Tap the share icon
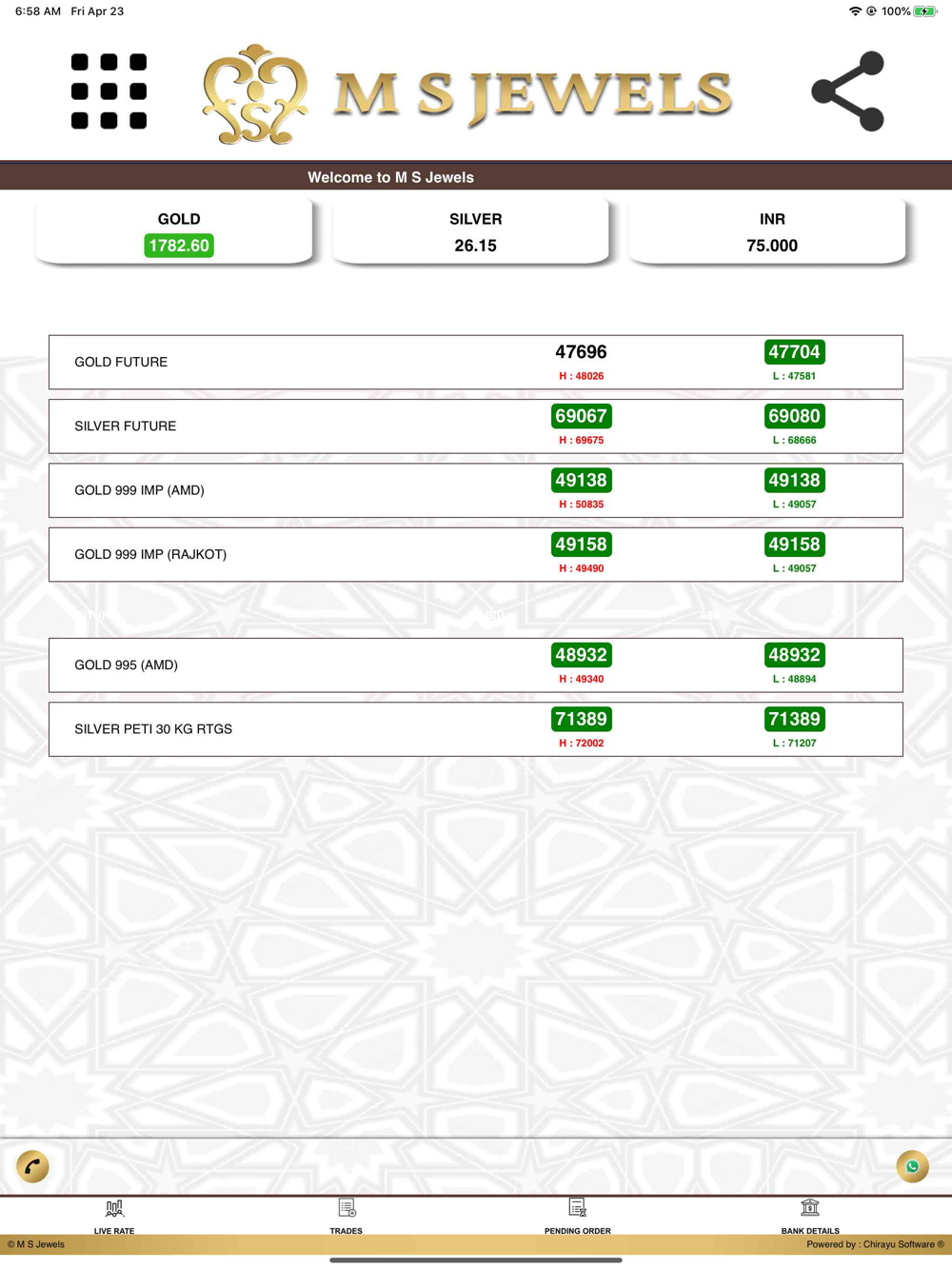Viewport: 952px width, 1270px height. pos(847,91)
